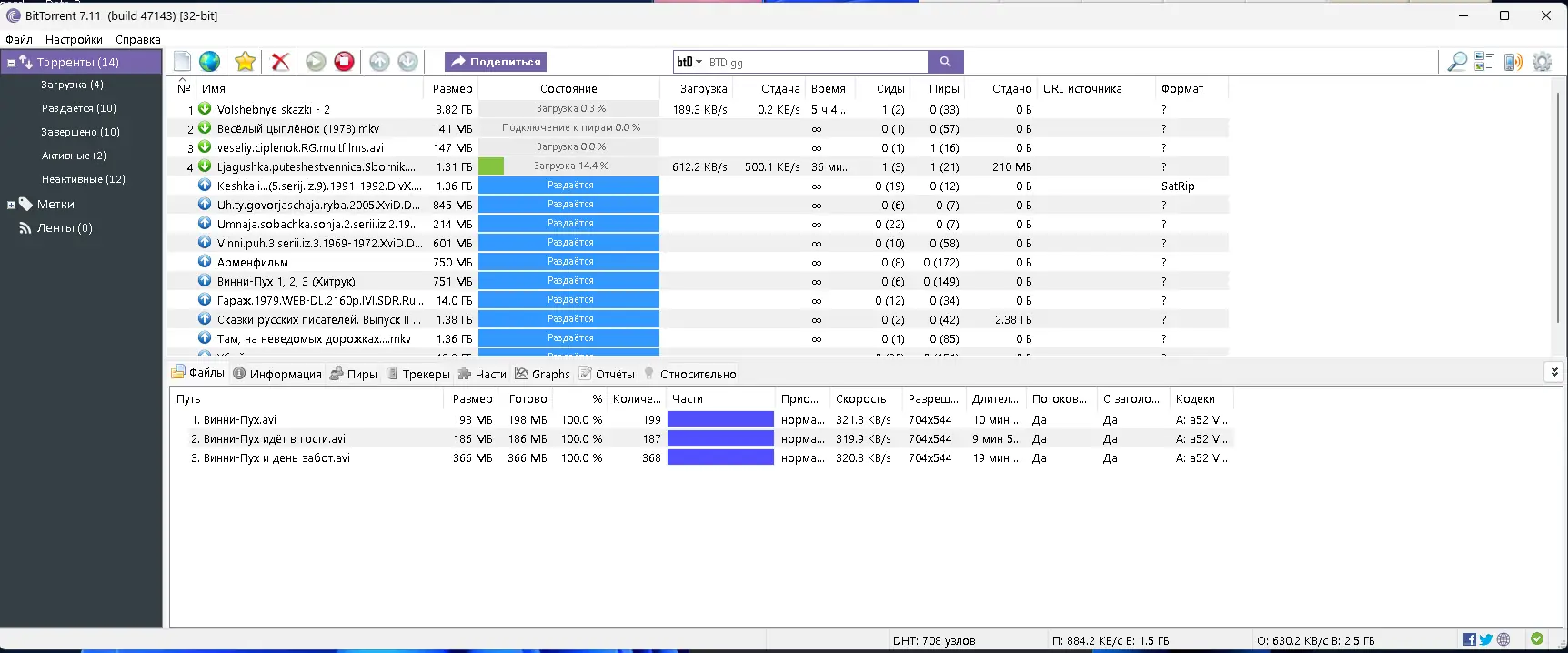Click the globe icon in status bar
The width and height of the screenshot is (1568, 653).
coord(1503,639)
